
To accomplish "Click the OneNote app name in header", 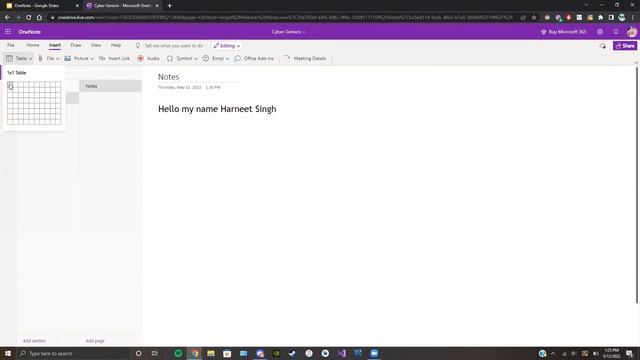I will click(29, 32).
